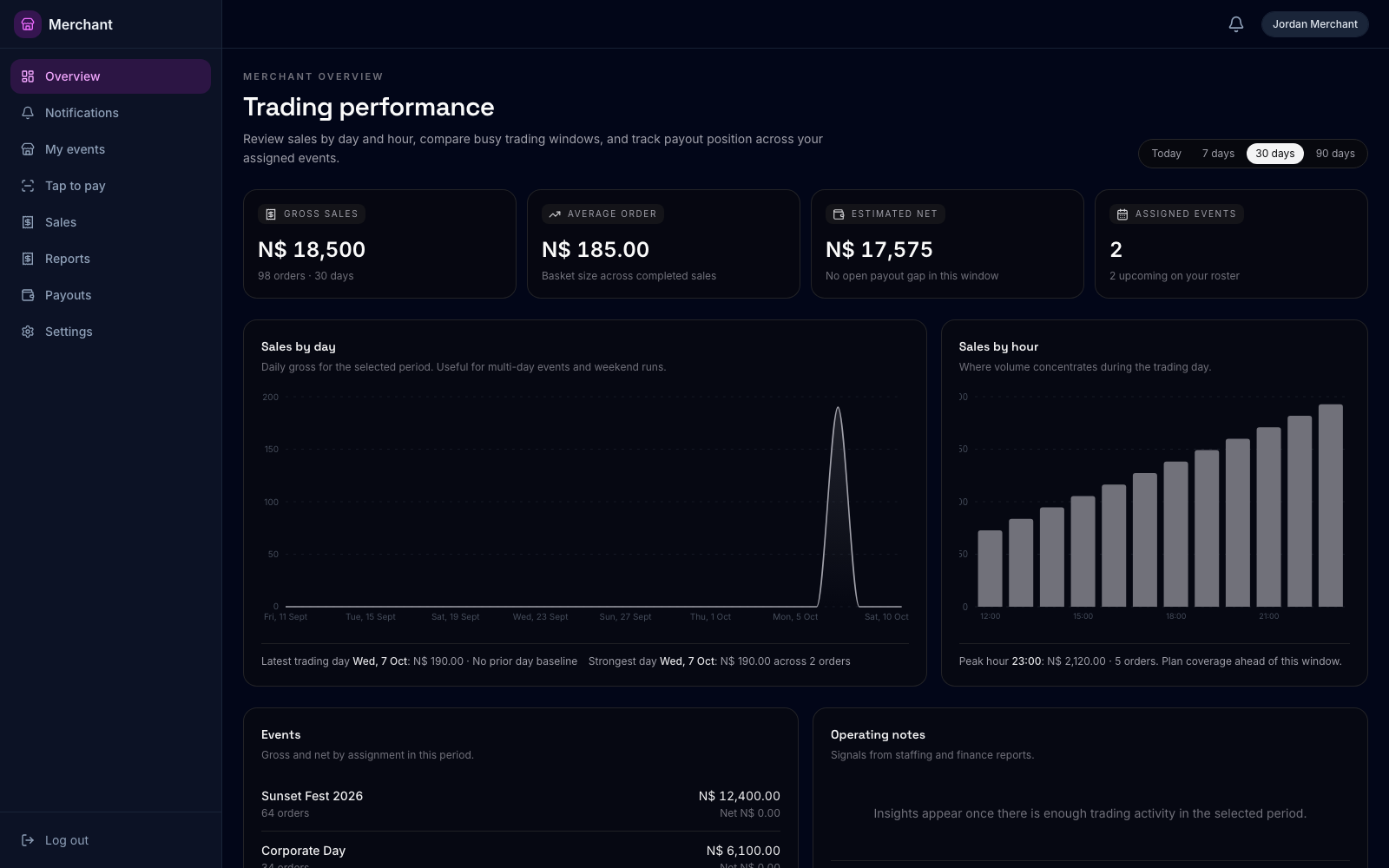Screen dimensions: 1389x868
Task: Select the 30 days range
Action: [x=1274, y=154]
